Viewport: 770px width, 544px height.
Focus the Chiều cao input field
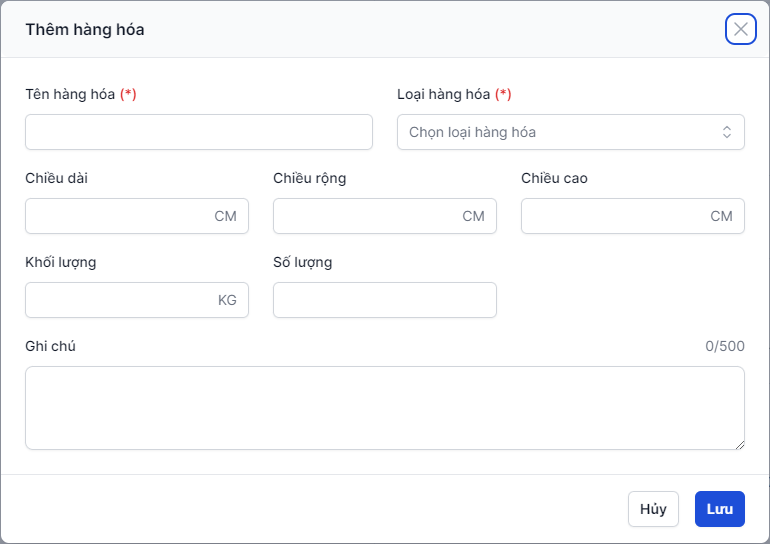pyautogui.click(x=613, y=216)
